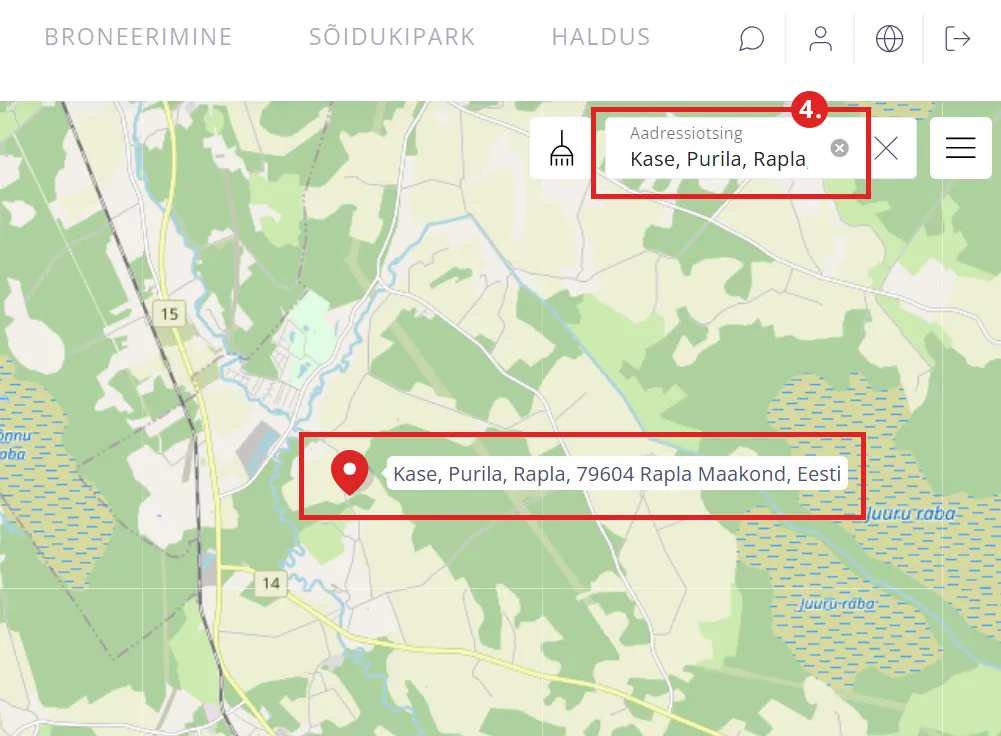The height and width of the screenshot is (736, 1001).
Task: Click the partially visible bog label at left edge
Action: pyautogui.click(x=14, y=444)
